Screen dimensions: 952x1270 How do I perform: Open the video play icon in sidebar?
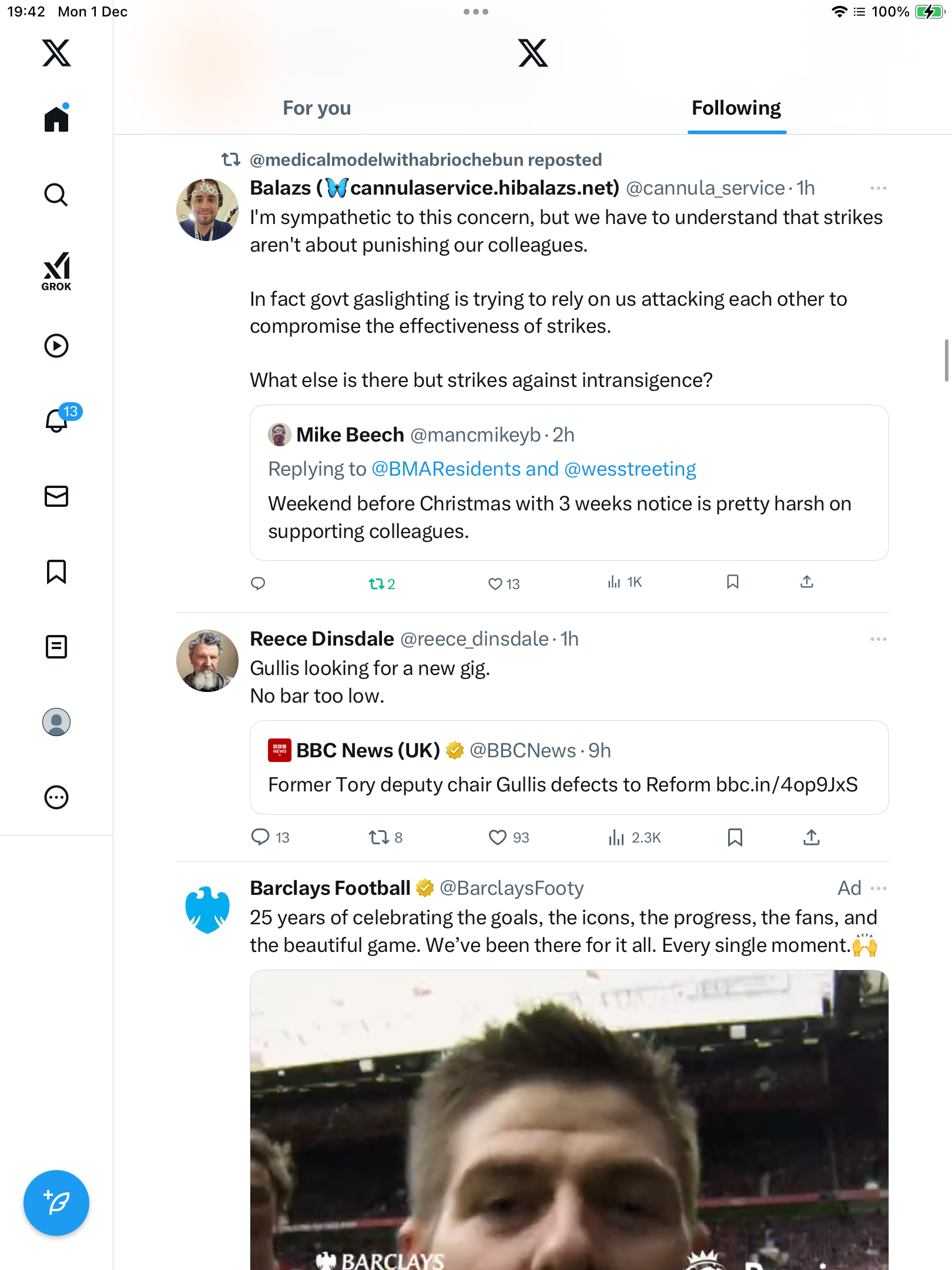pyautogui.click(x=56, y=346)
